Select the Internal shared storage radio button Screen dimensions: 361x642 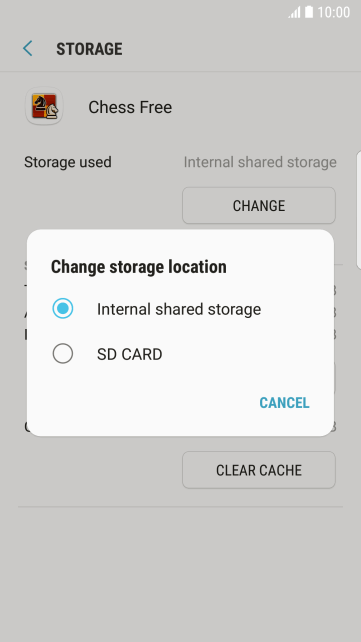(x=63, y=309)
